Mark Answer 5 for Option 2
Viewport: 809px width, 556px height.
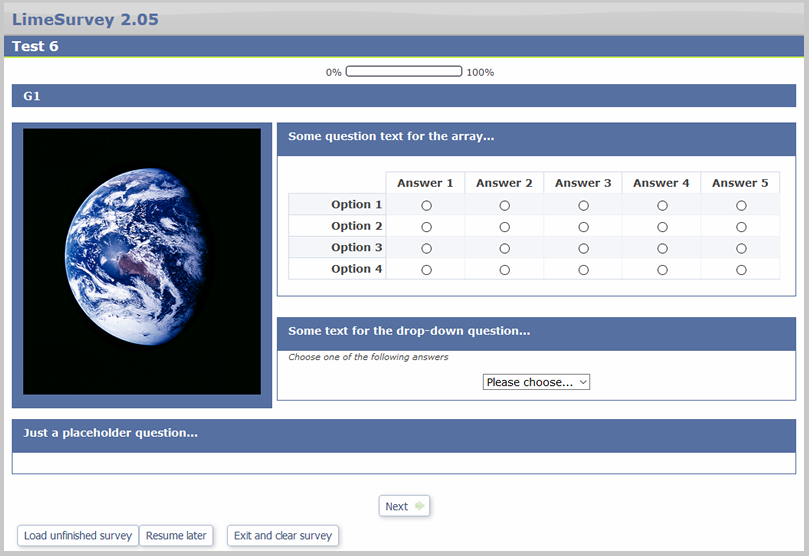pos(741,227)
